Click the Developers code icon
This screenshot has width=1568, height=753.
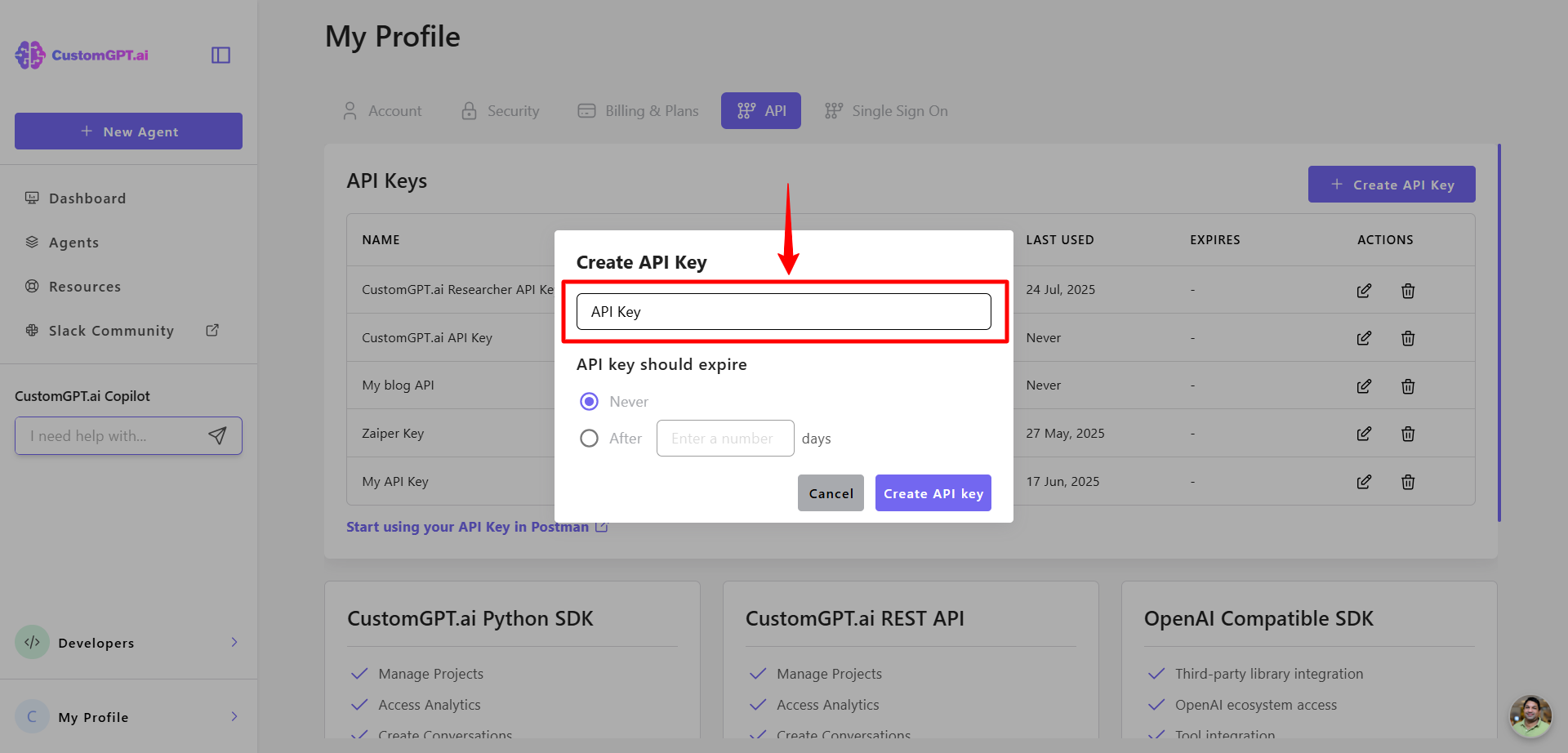coord(32,642)
